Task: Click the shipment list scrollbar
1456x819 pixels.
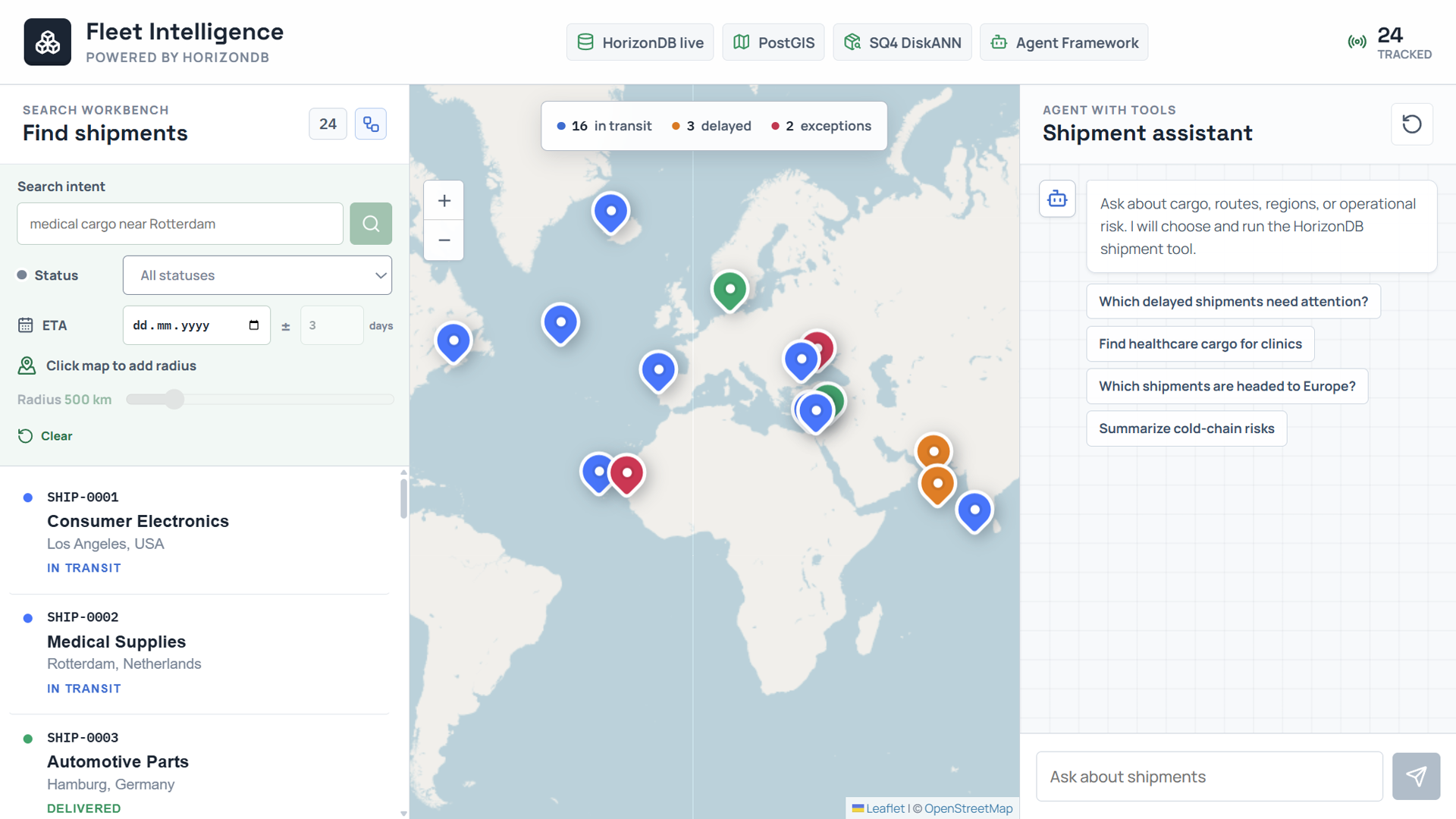Action: point(403,497)
